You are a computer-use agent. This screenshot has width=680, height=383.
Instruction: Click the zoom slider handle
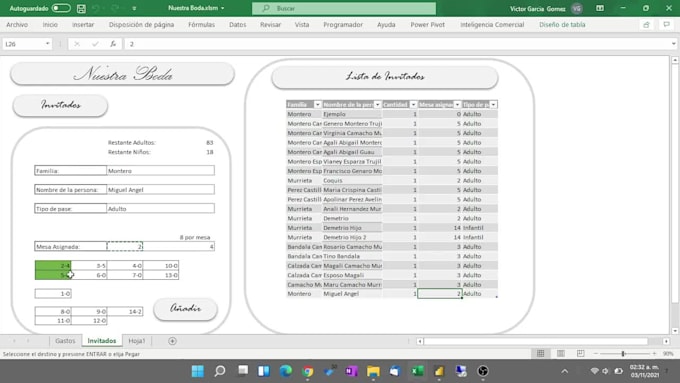pos(623,354)
